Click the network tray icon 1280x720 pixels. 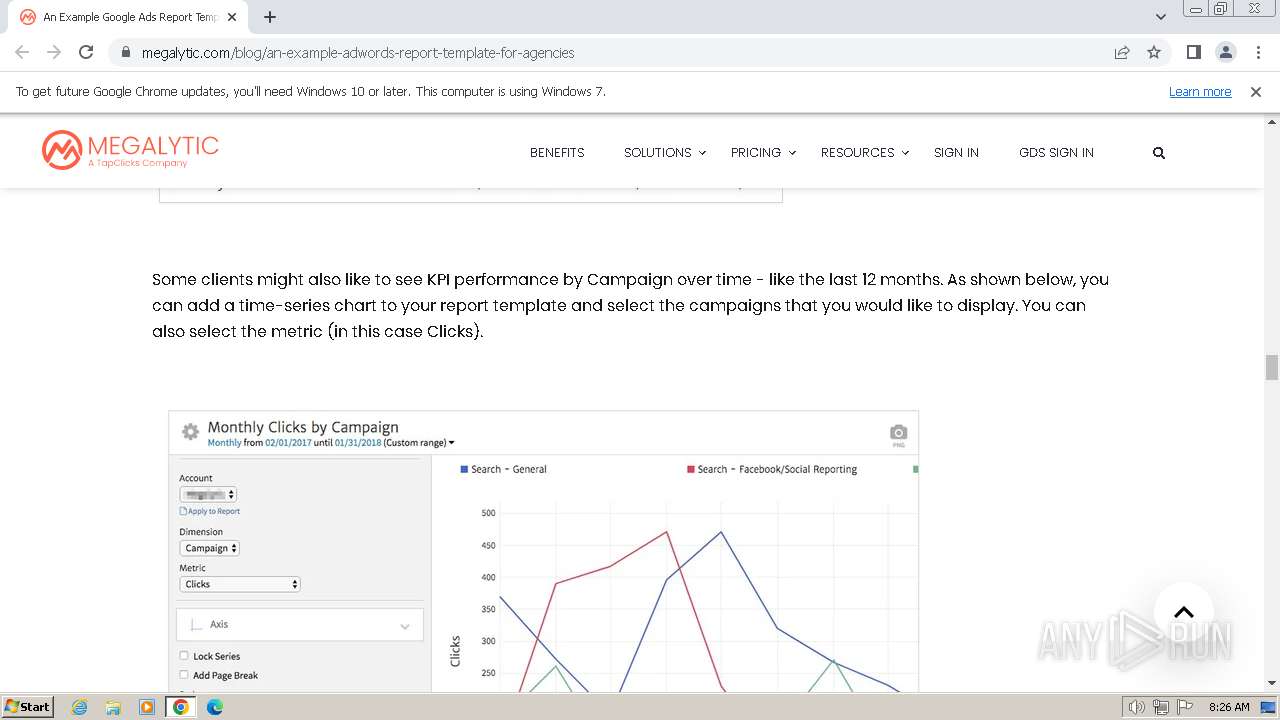(x=1161, y=707)
